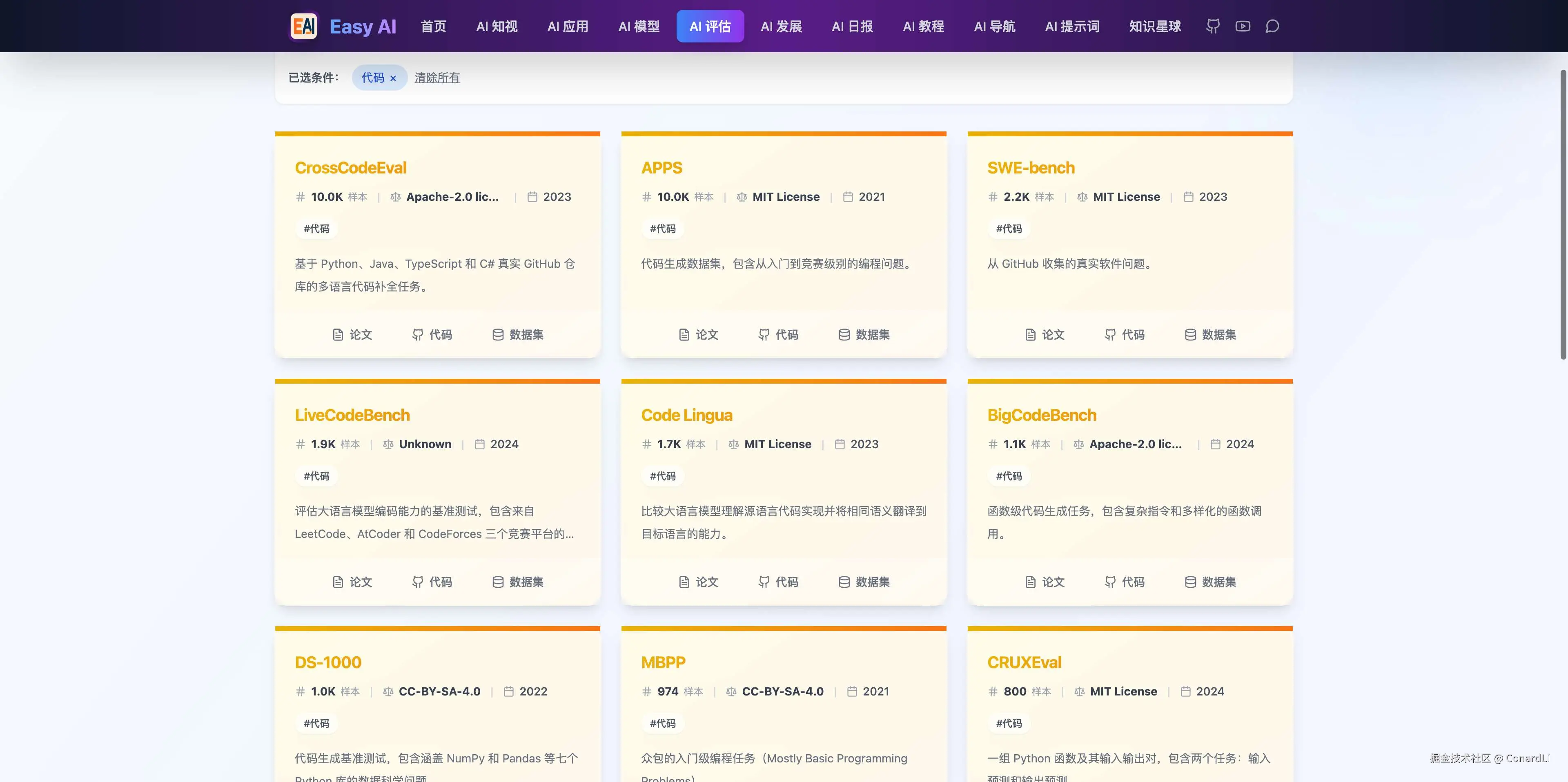Open the GitHub icon in the navbar
The image size is (1568, 782).
pyautogui.click(x=1212, y=26)
